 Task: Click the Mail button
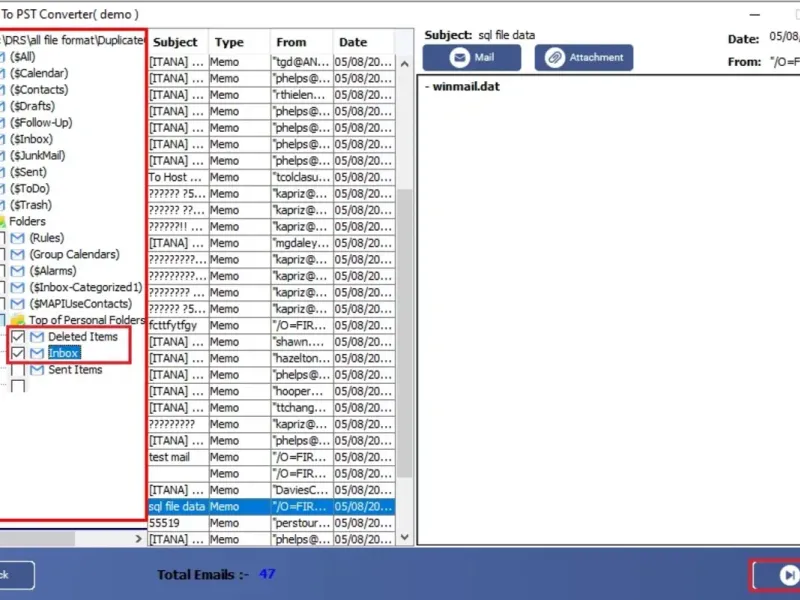click(x=471, y=58)
